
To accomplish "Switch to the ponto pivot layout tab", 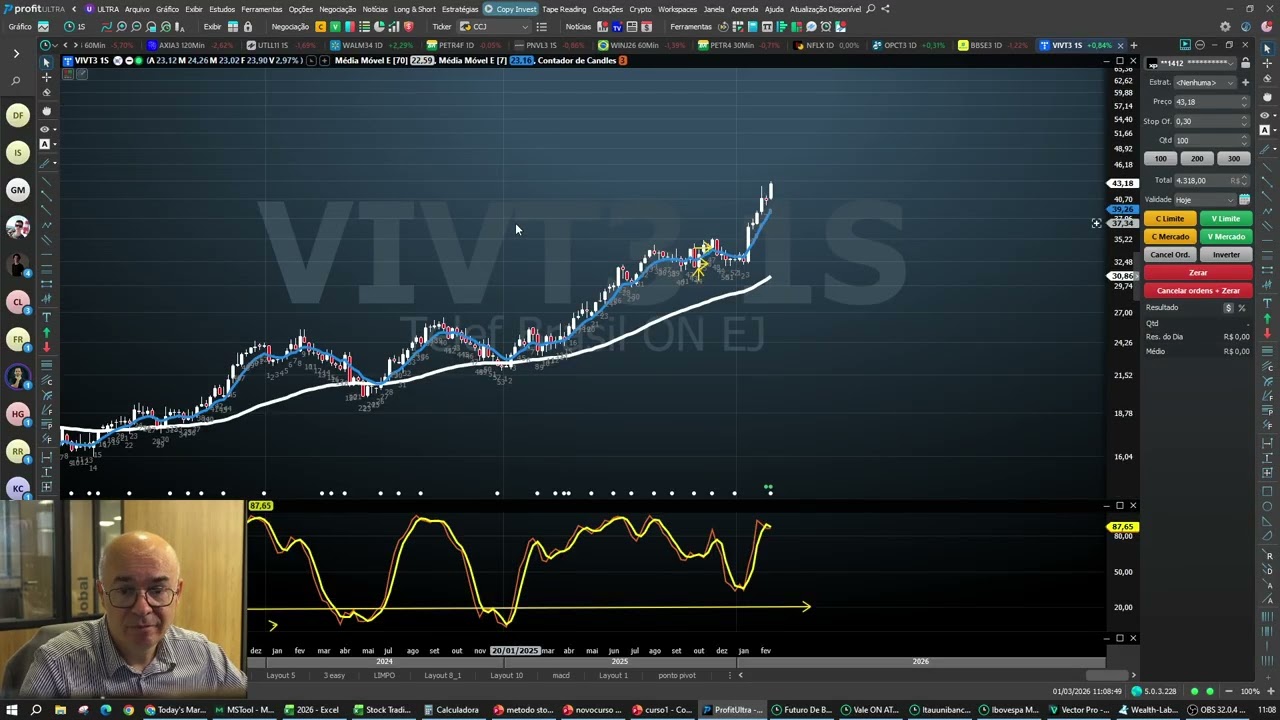I will [x=677, y=675].
